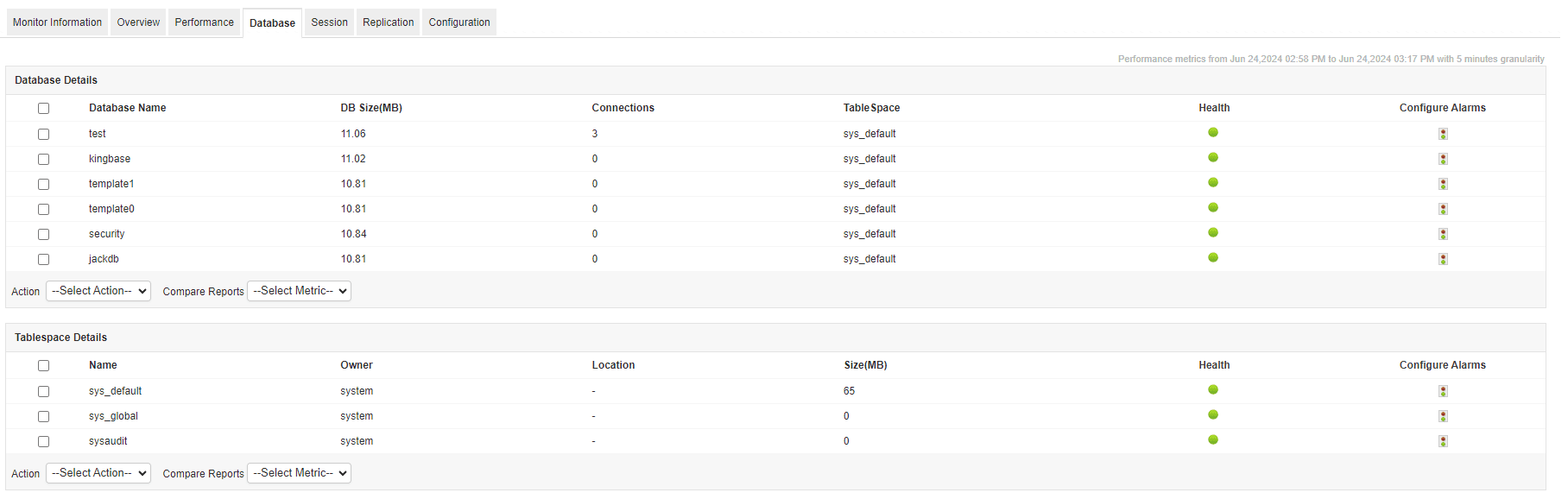Sort by DB Size(MB) column header
1568x499 pixels.
371,108
